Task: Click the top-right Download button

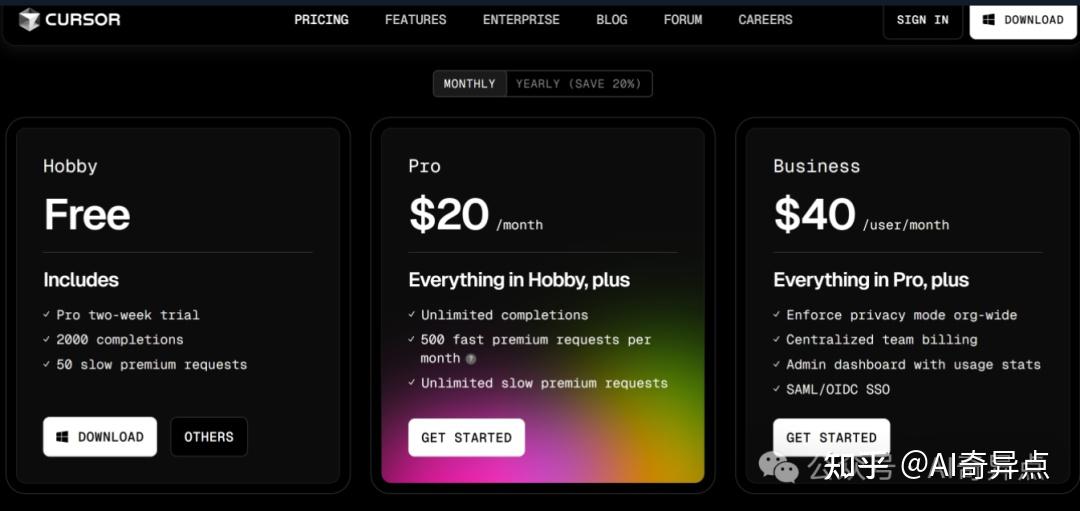Action: [1022, 20]
